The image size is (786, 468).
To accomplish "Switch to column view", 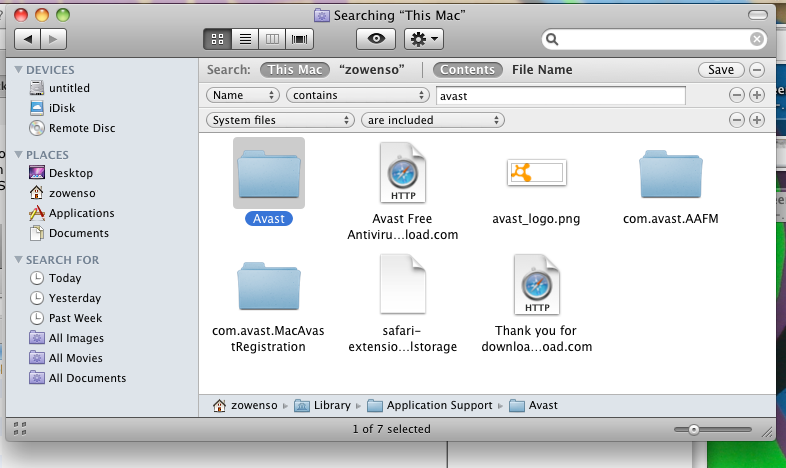I will click(272, 39).
